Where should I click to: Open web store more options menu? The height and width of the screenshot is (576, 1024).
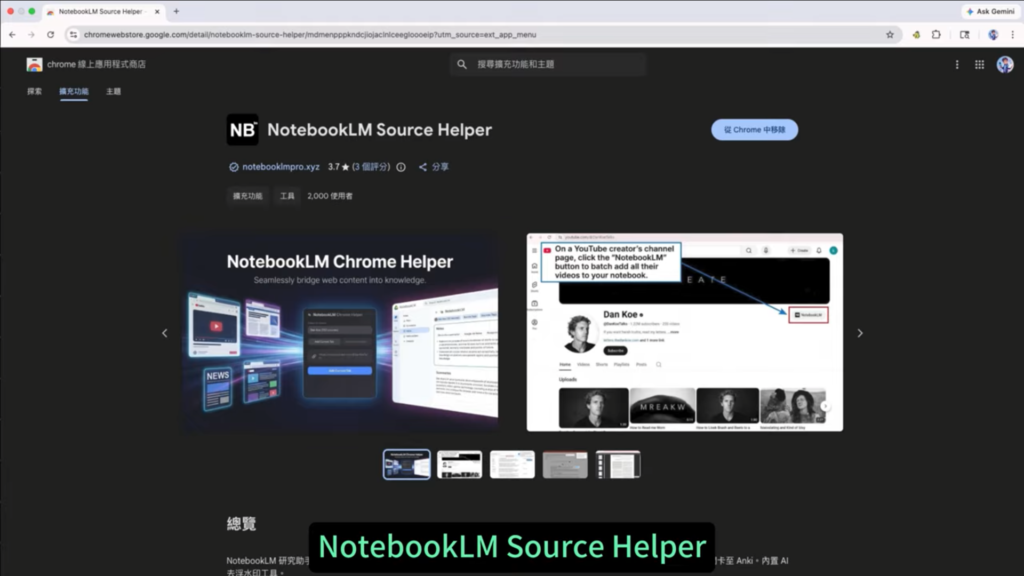(x=957, y=64)
